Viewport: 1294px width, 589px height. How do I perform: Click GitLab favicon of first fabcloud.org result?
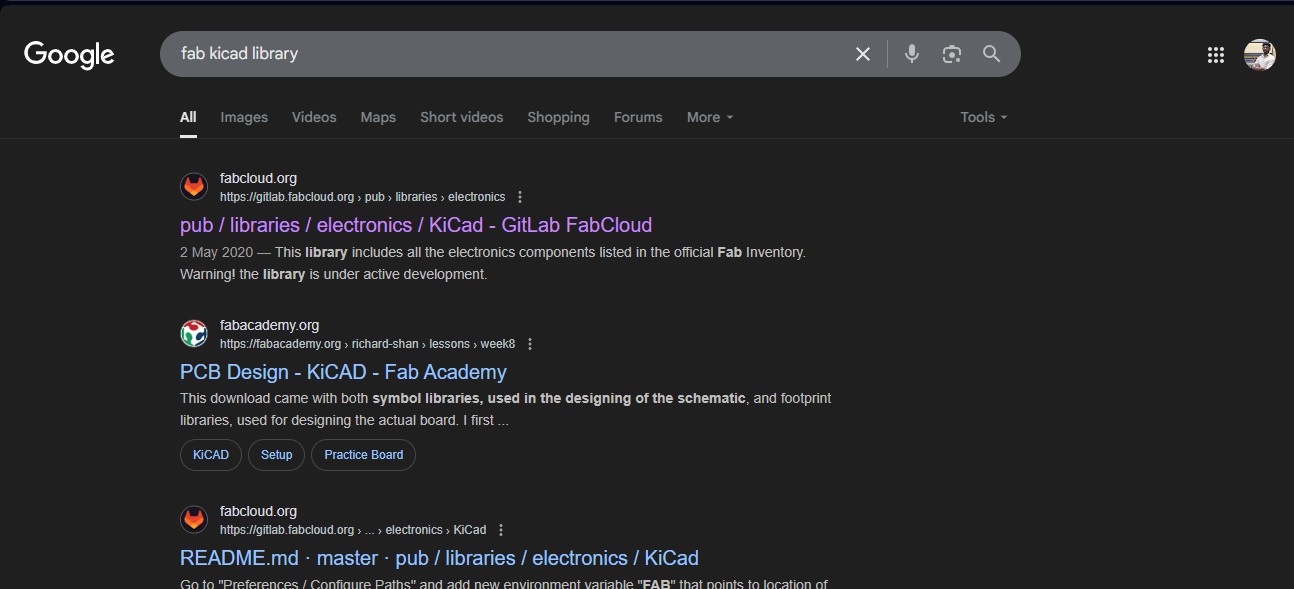pos(194,187)
